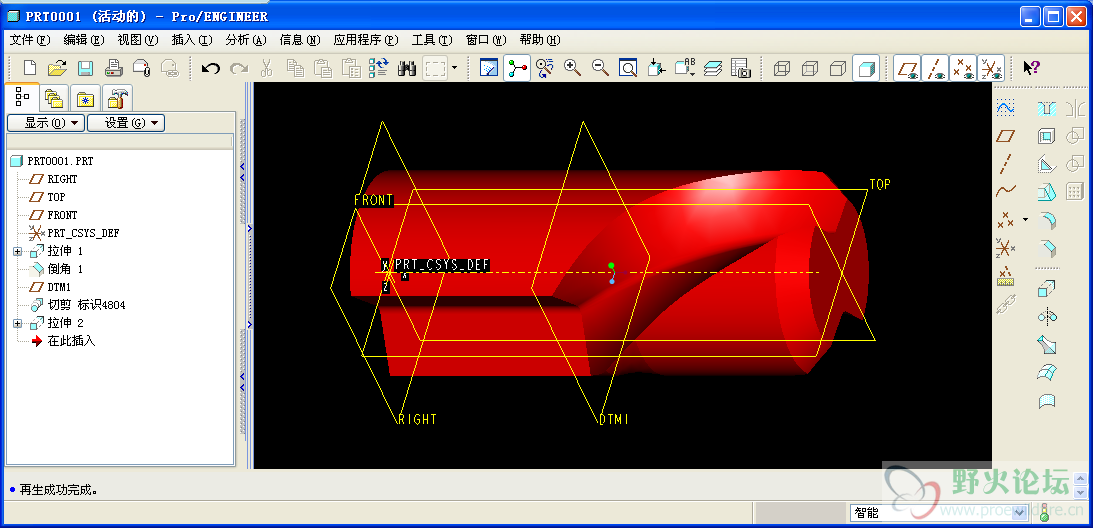Refit the model to the screen
Image resolution: width=1093 pixels, height=528 pixels.
628,68
